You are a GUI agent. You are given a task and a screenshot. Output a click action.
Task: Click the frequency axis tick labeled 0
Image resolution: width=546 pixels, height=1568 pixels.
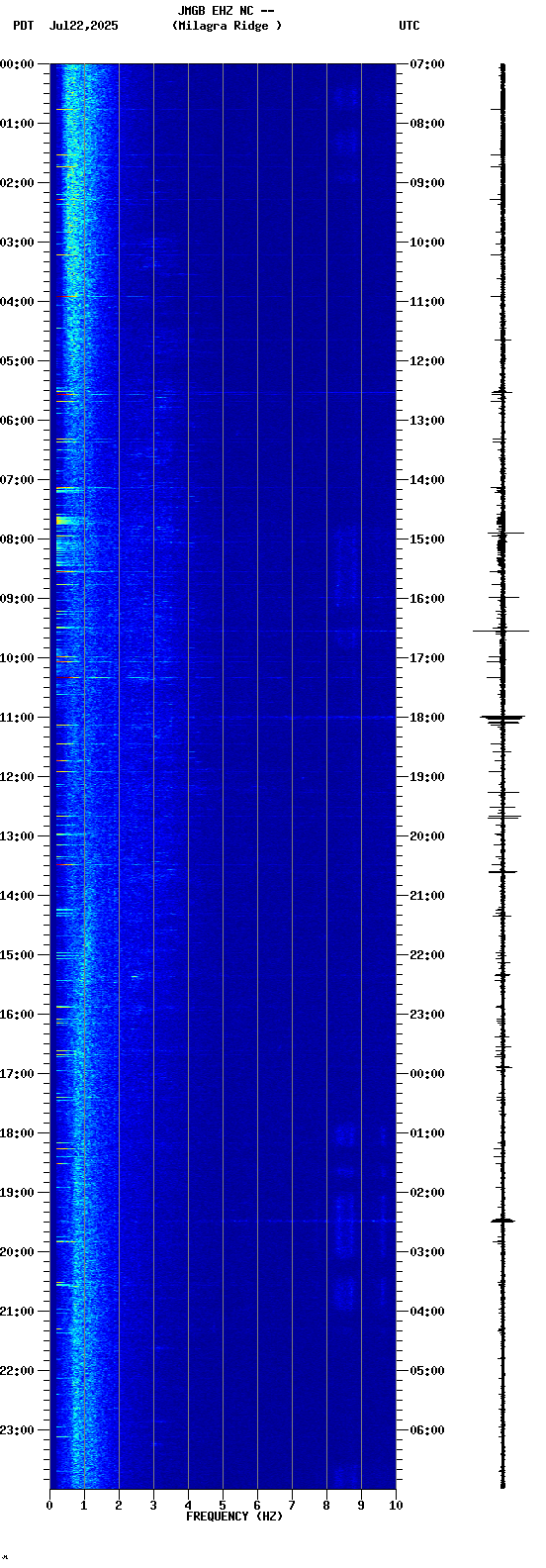click(49, 1506)
